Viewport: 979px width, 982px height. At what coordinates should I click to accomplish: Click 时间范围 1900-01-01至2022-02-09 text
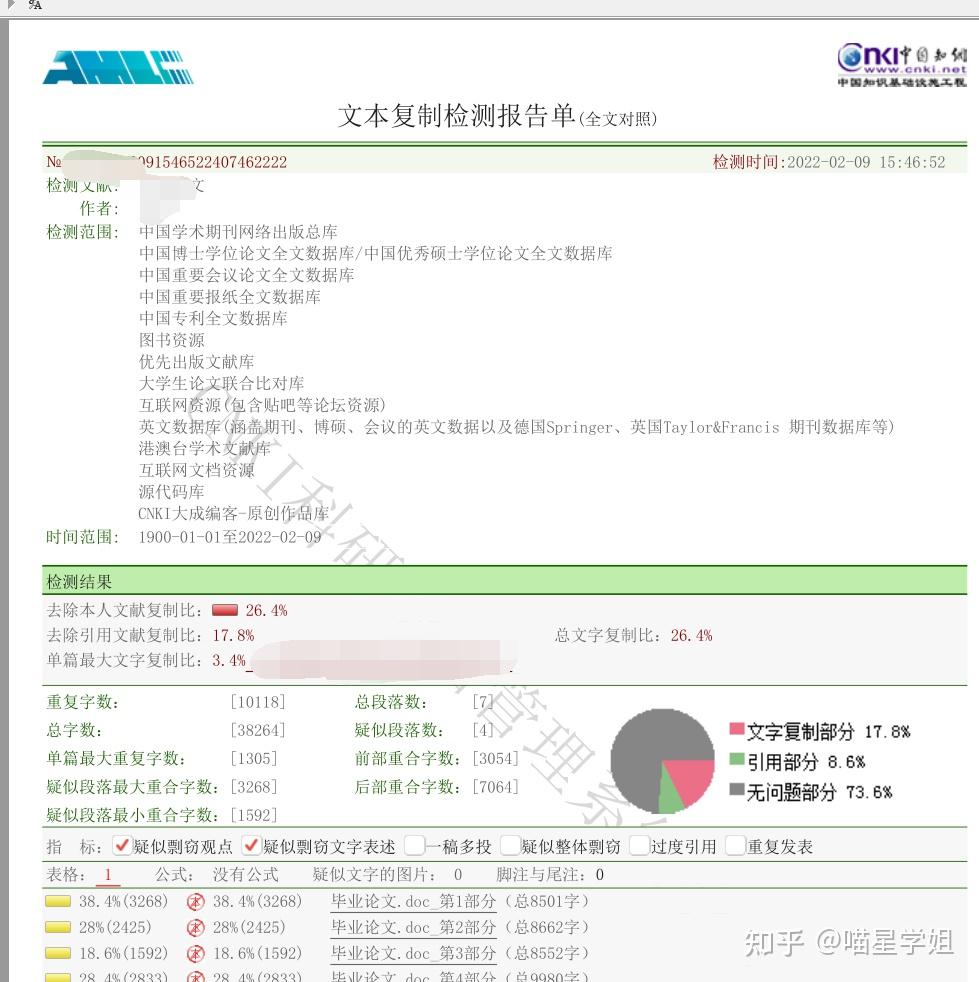click(230, 537)
